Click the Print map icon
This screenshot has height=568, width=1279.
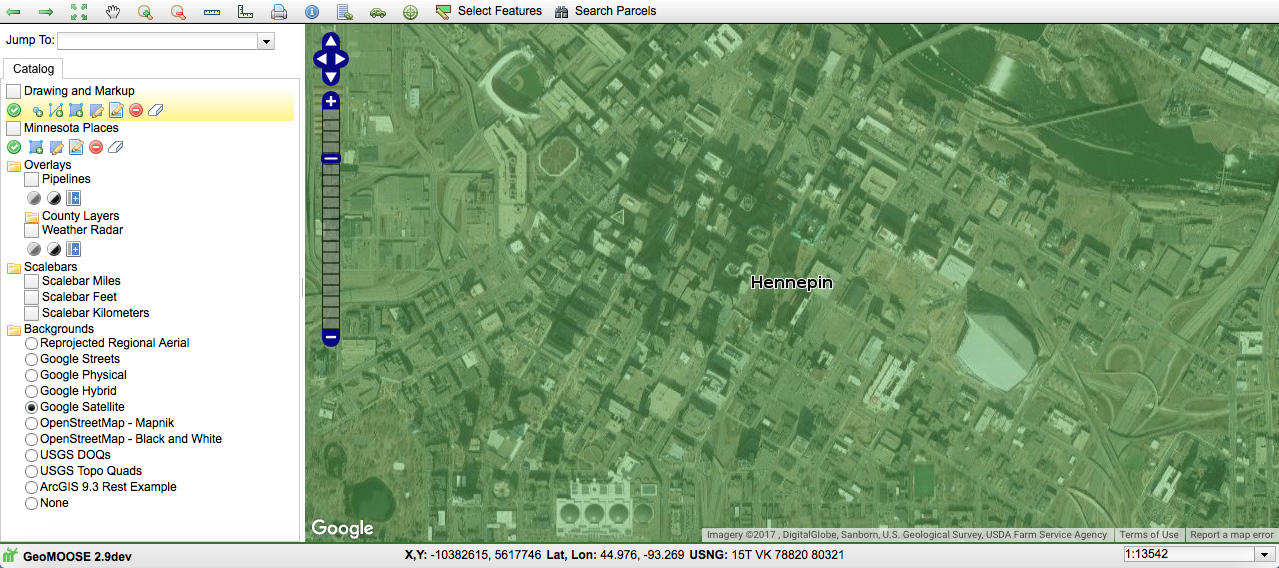point(279,11)
